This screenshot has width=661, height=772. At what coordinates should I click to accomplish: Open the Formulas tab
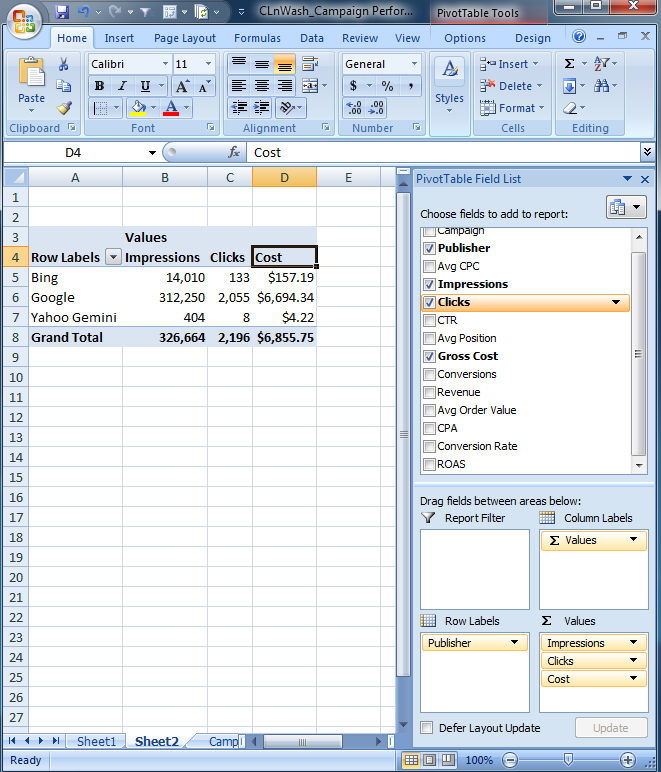257,38
